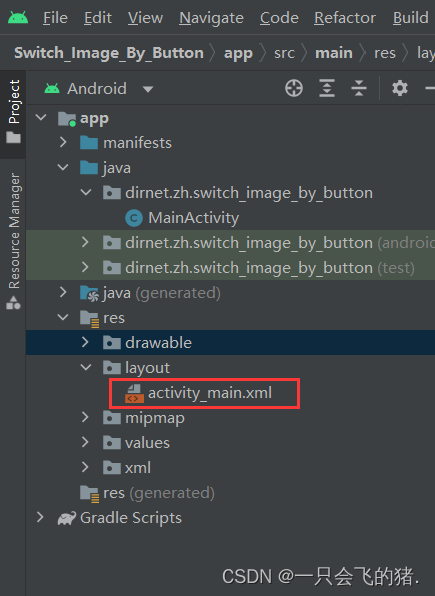Expand the java (generated) folder
Screen dimensions: 435x596
point(63,292)
